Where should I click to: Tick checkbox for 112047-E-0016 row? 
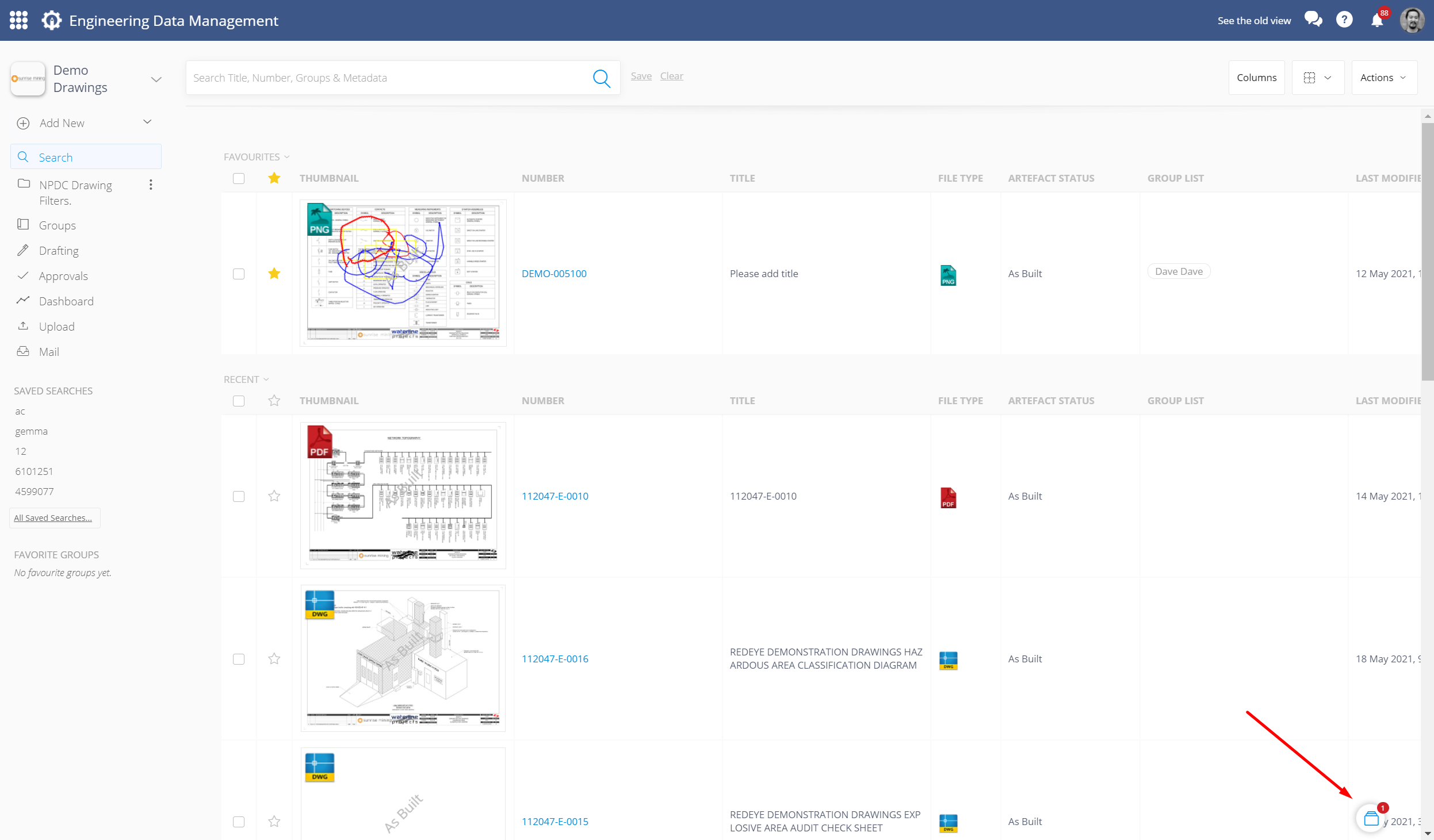click(239, 659)
